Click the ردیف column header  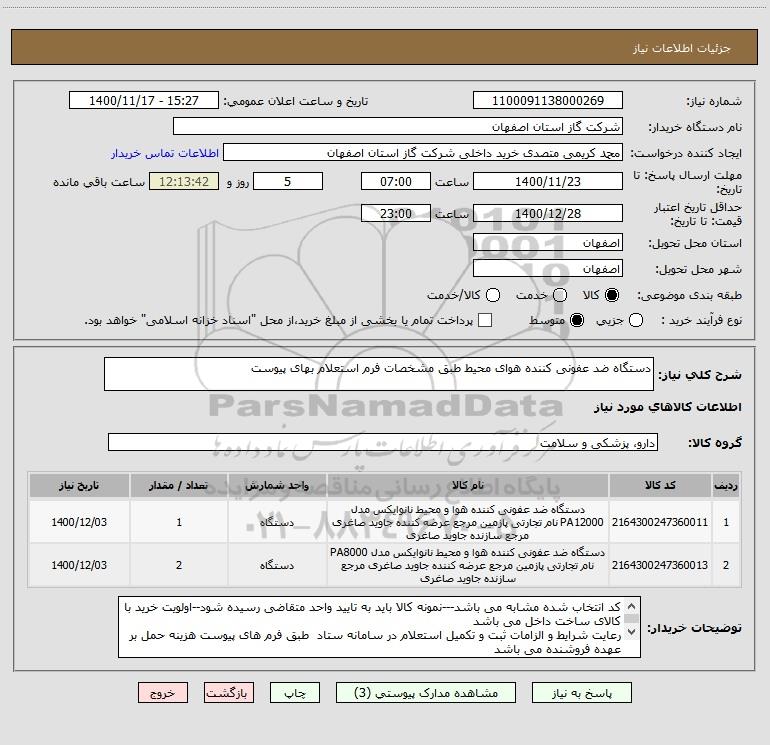(726, 485)
